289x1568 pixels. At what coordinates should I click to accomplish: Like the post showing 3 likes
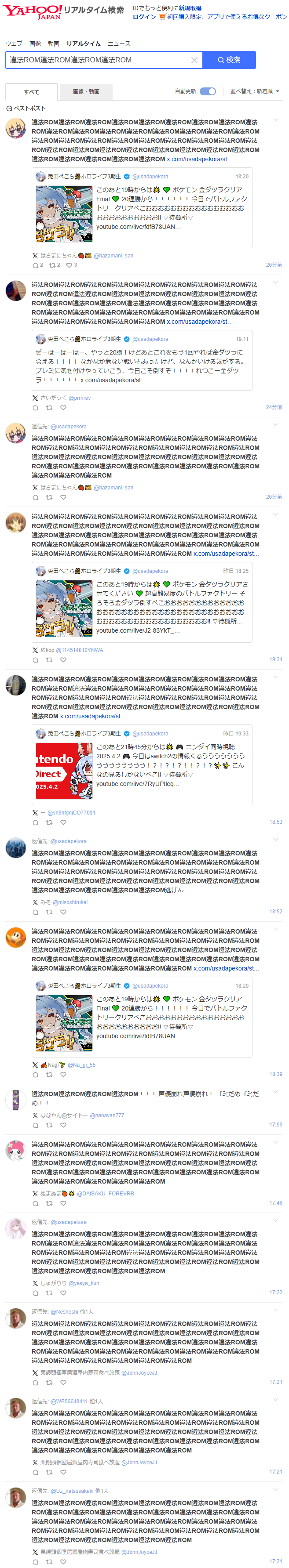(x=71, y=265)
